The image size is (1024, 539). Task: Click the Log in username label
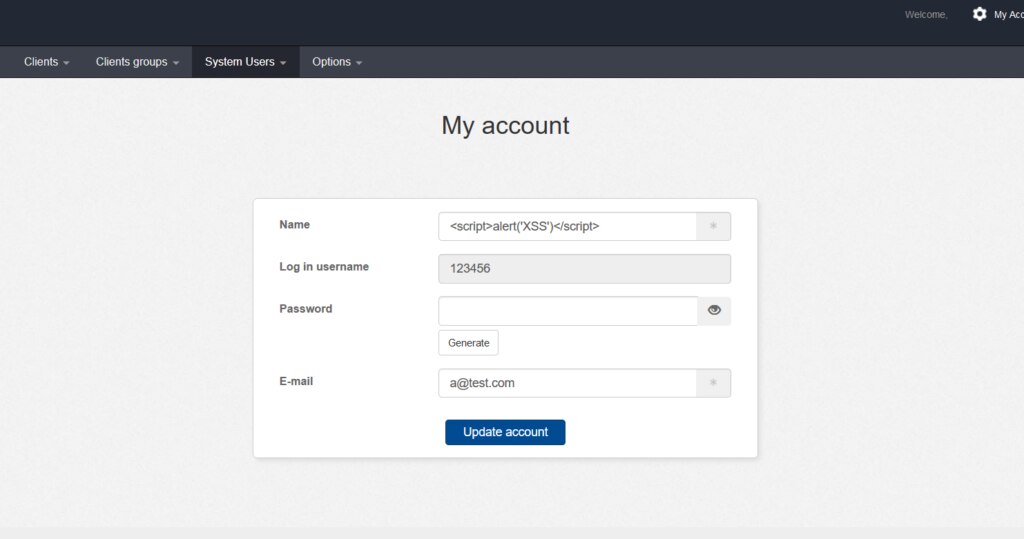[x=324, y=267]
